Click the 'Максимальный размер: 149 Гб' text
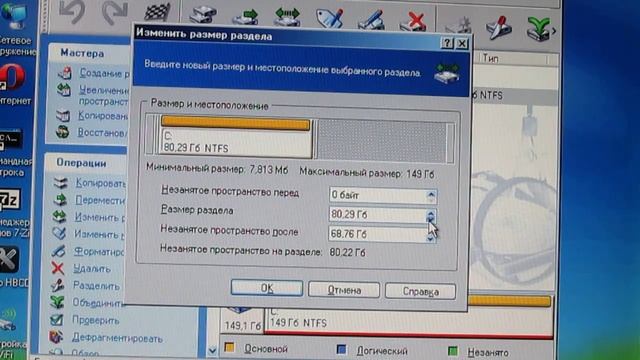Screen dimensions: 640x360 tap(367, 173)
